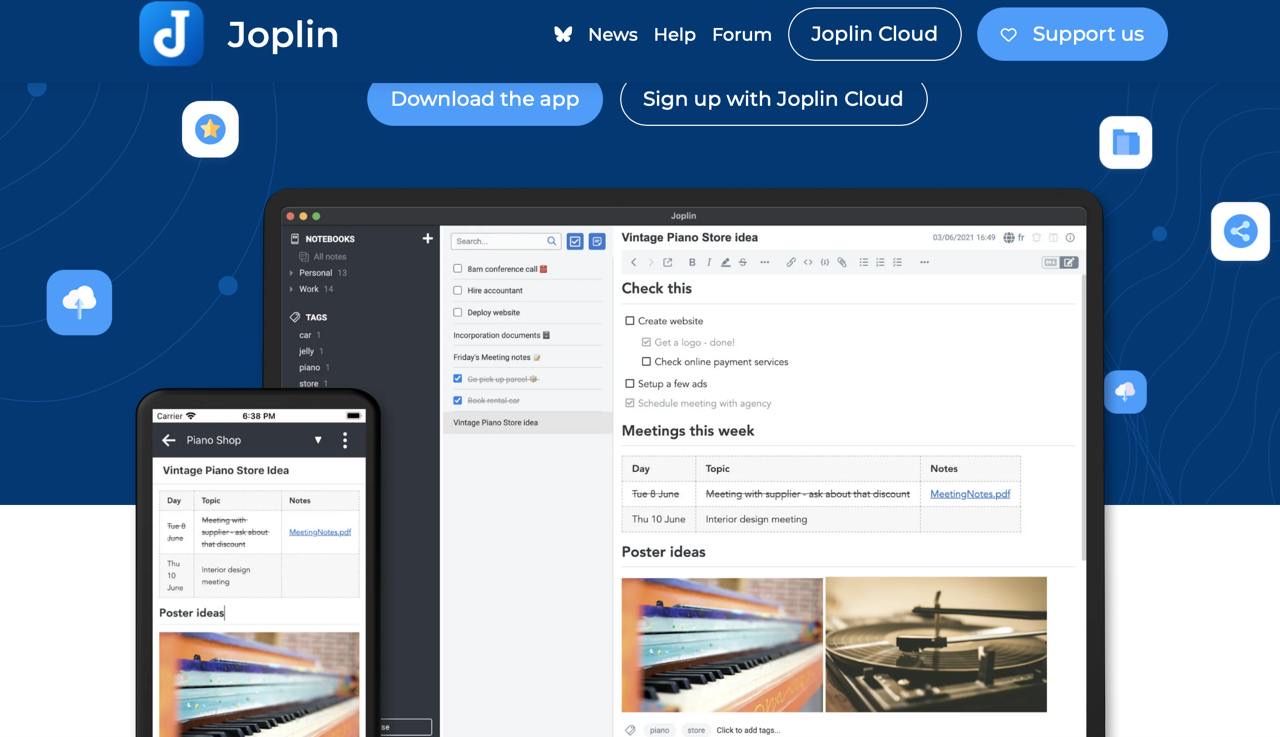Click the Strikethrough icon in the toolbar
This screenshot has width=1280, height=737.
coord(742,263)
